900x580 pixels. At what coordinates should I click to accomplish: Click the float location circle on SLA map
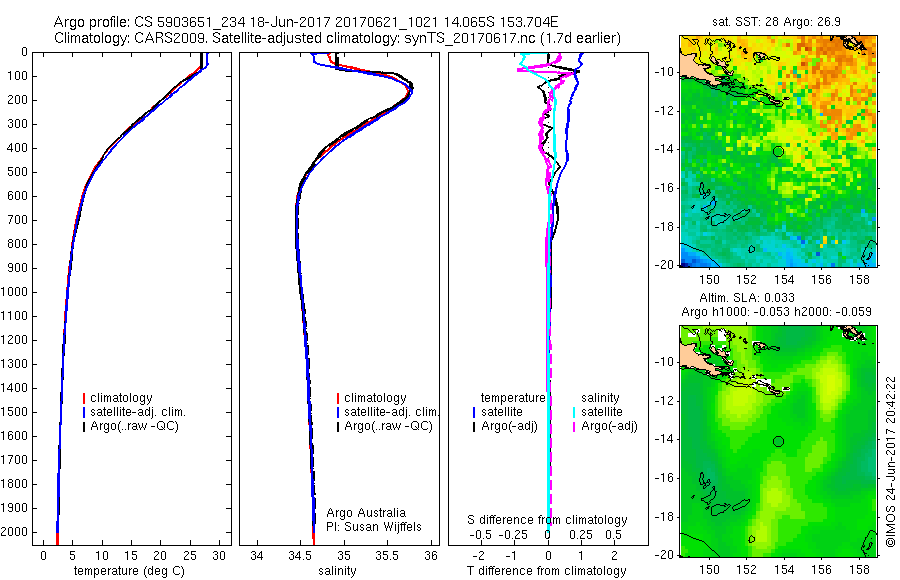pyautogui.click(x=778, y=442)
